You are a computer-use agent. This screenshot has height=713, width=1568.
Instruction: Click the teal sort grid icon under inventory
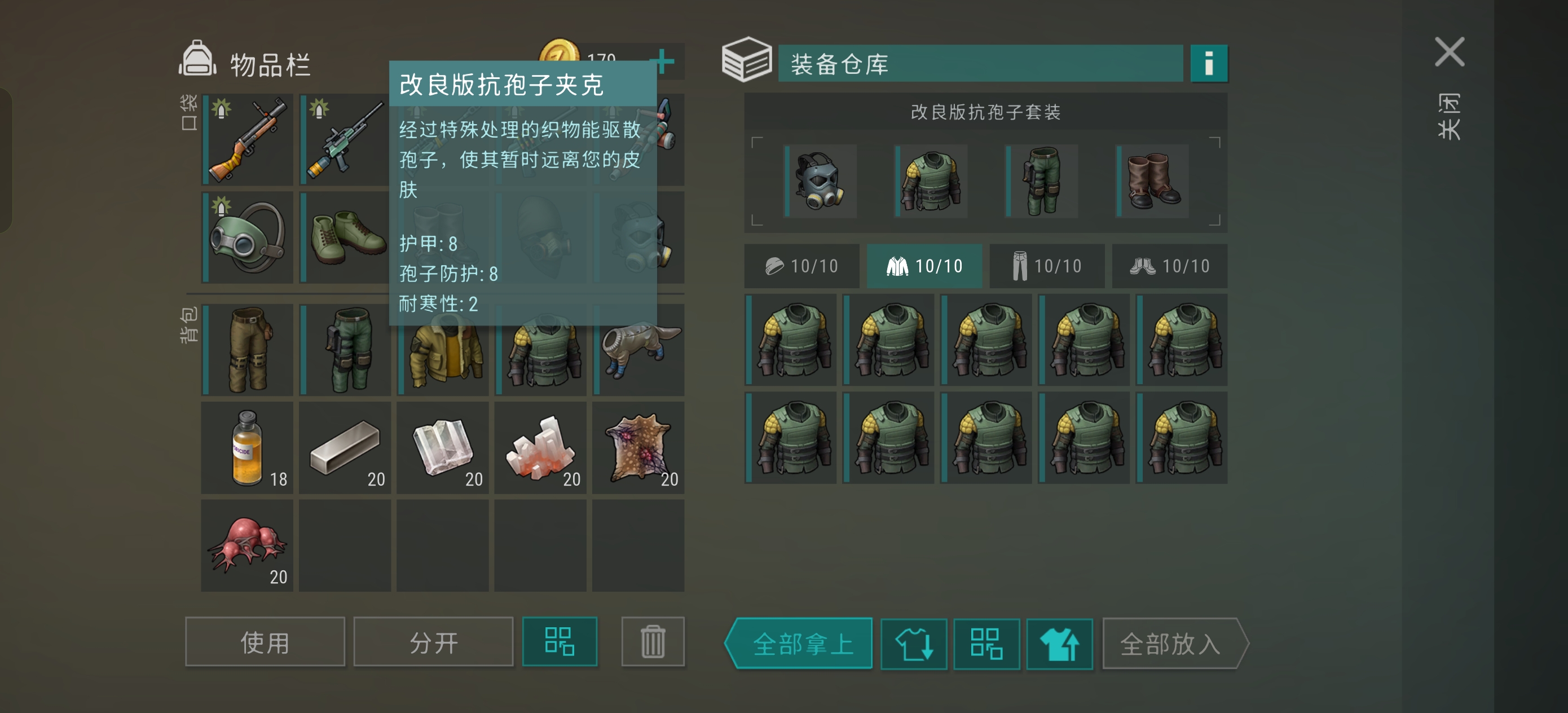560,642
